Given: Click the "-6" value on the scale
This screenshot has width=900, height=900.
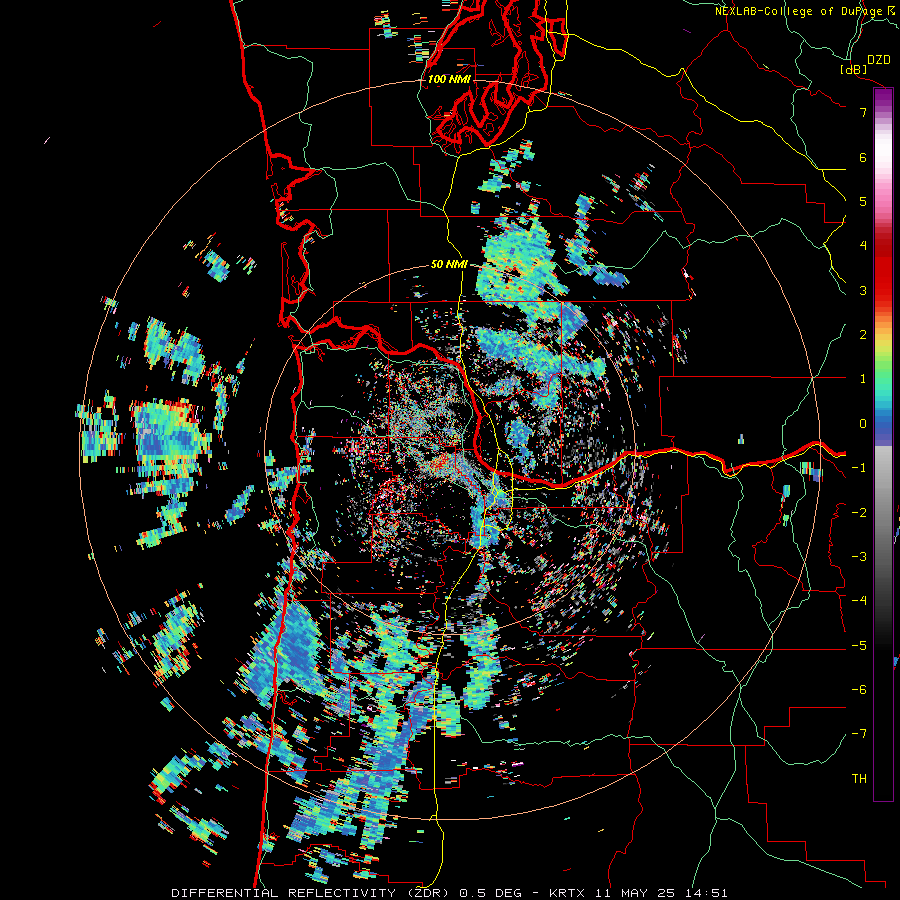Looking at the screenshot, I should click(x=859, y=690).
